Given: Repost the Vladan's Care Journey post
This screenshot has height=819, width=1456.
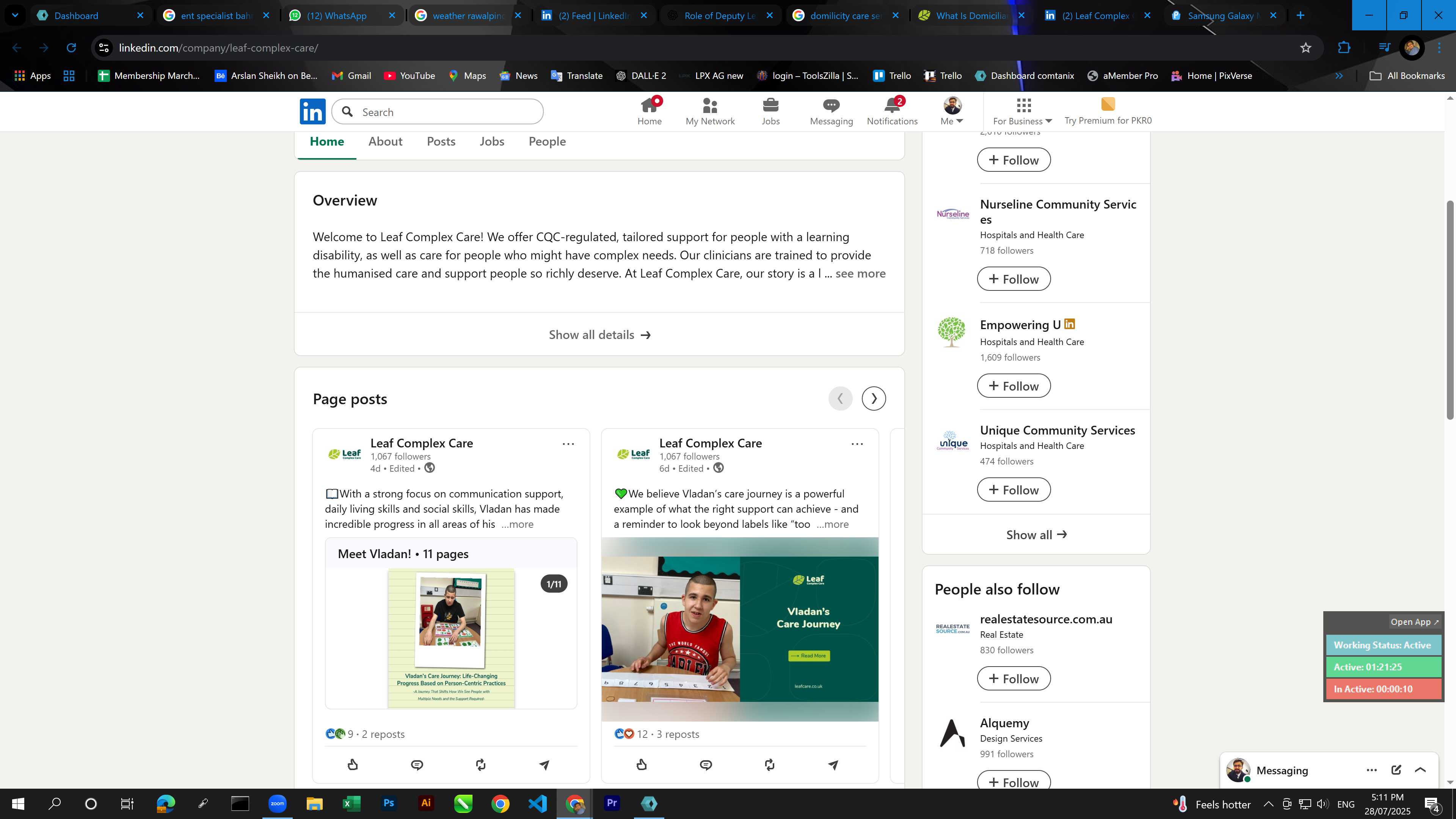Looking at the screenshot, I should [x=769, y=765].
